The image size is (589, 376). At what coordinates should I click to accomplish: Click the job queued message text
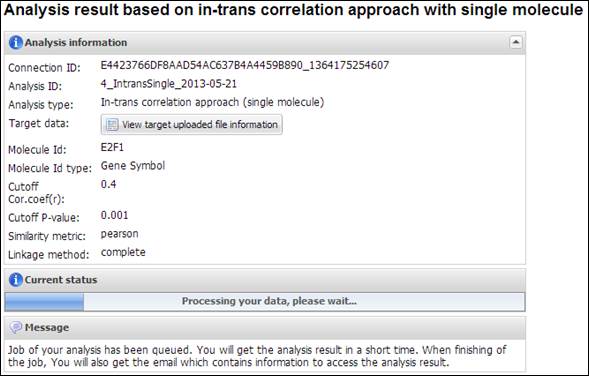coord(257,356)
